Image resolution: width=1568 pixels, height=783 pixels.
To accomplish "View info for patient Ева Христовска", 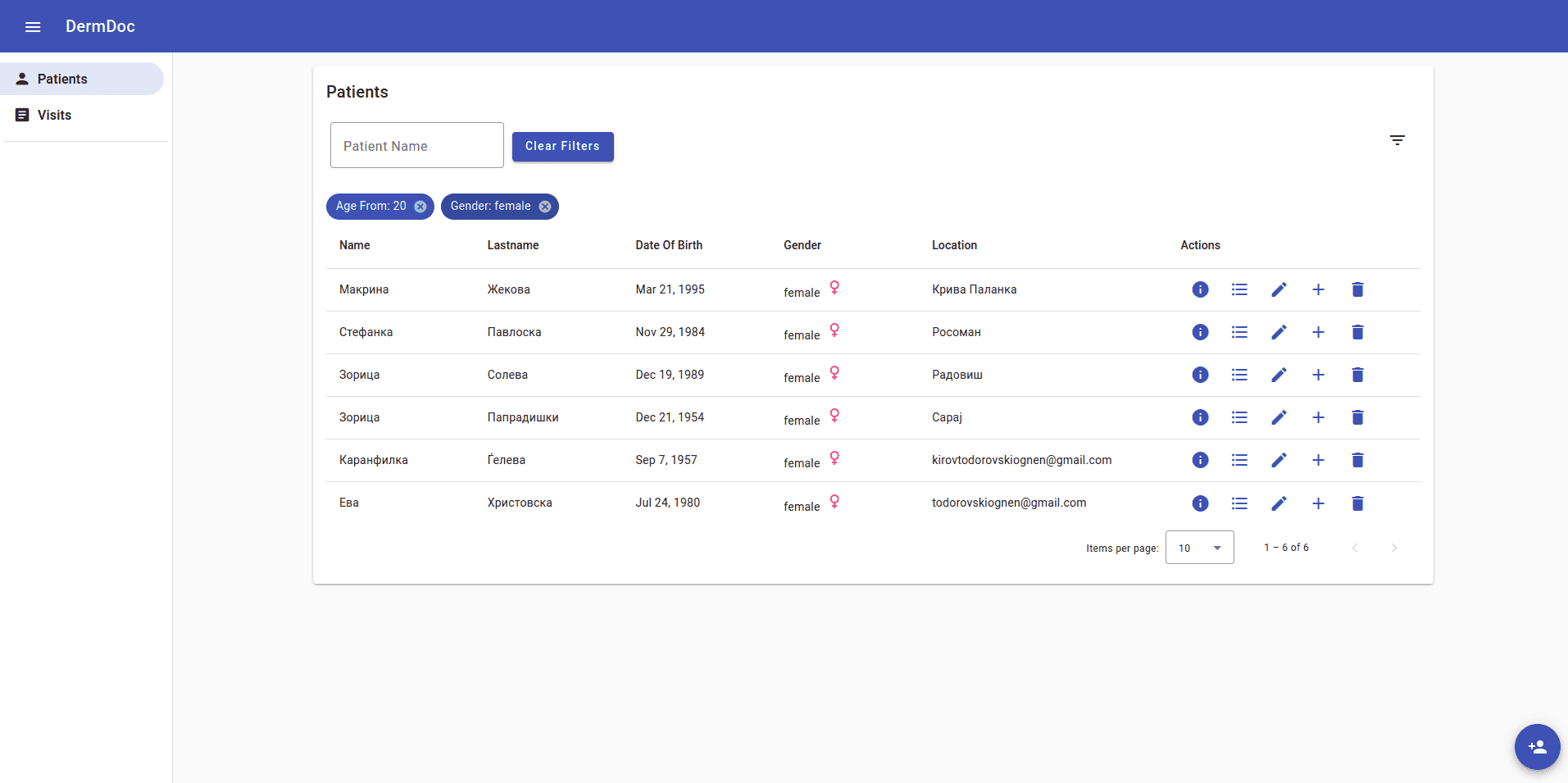I will (x=1200, y=503).
